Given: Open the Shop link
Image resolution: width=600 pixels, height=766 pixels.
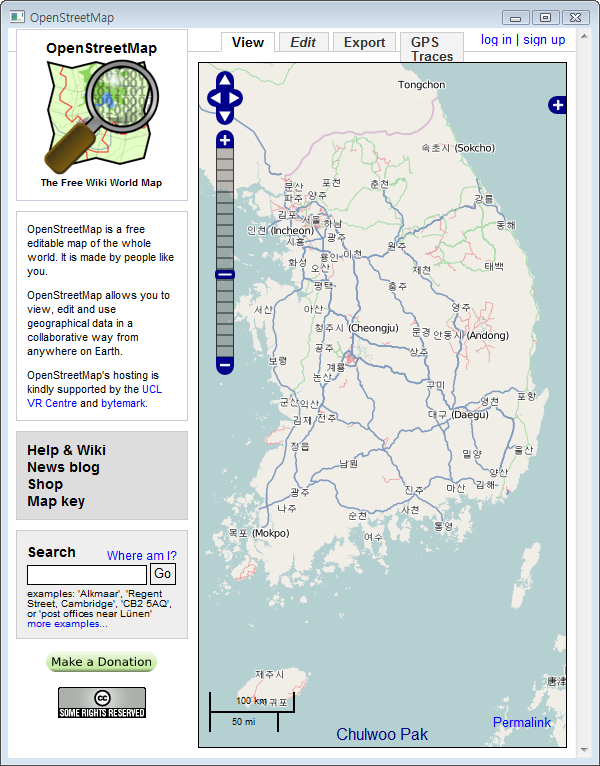Looking at the screenshot, I should [45, 484].
